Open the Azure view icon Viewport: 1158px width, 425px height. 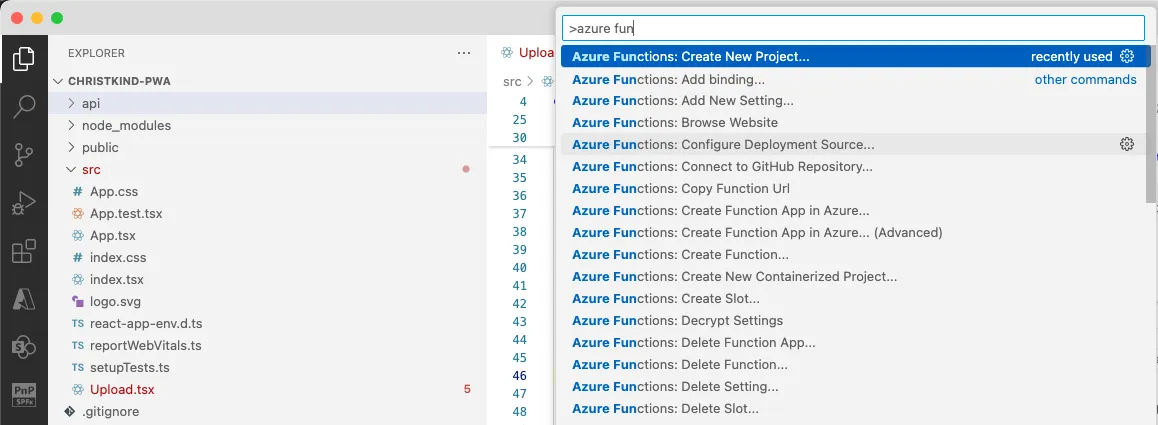pos(24,299)
